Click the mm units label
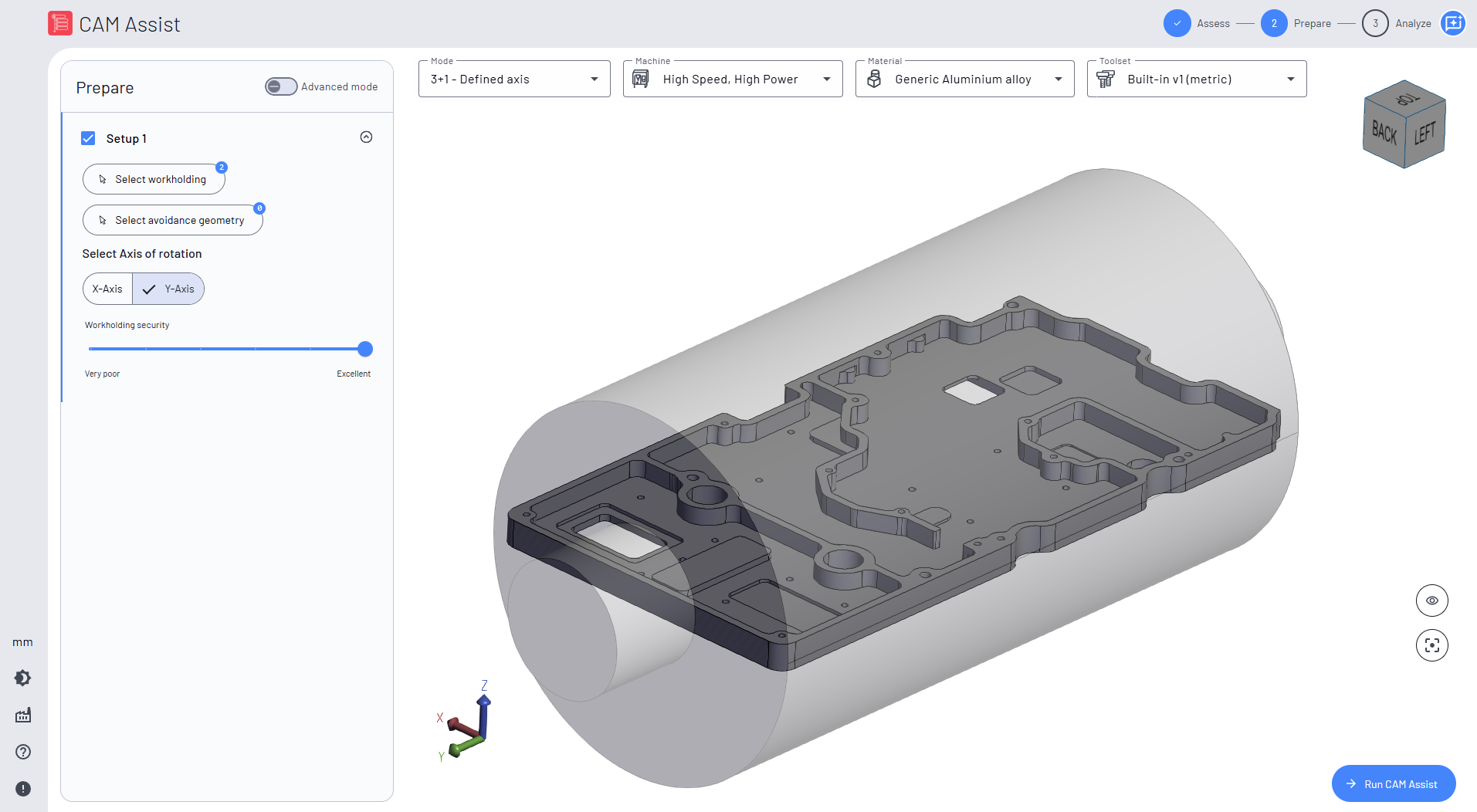 pos(22,642)
